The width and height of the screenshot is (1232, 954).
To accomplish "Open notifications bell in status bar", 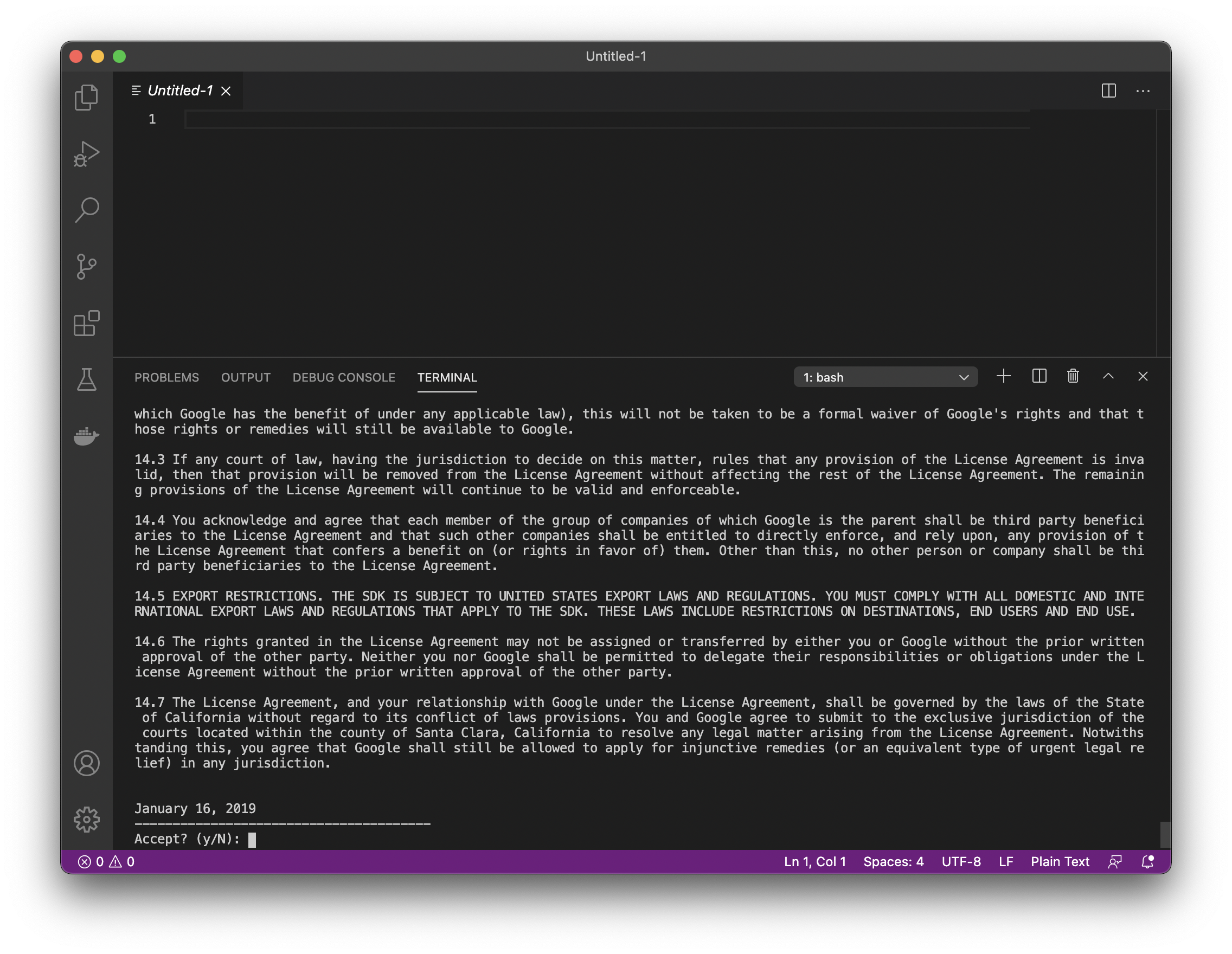I will point(1147,861).
